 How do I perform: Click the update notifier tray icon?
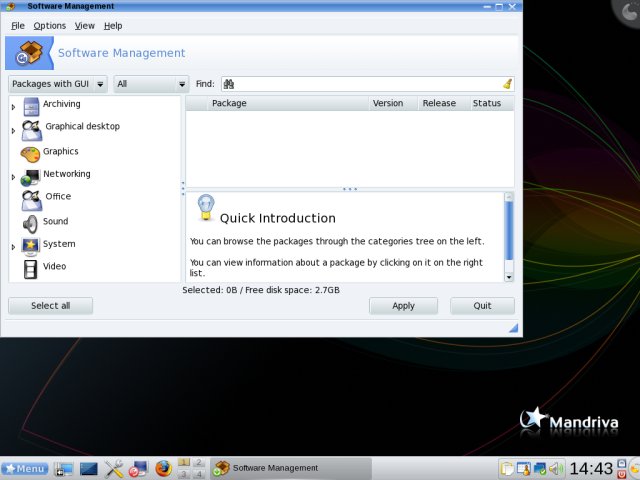pos(524,469)
